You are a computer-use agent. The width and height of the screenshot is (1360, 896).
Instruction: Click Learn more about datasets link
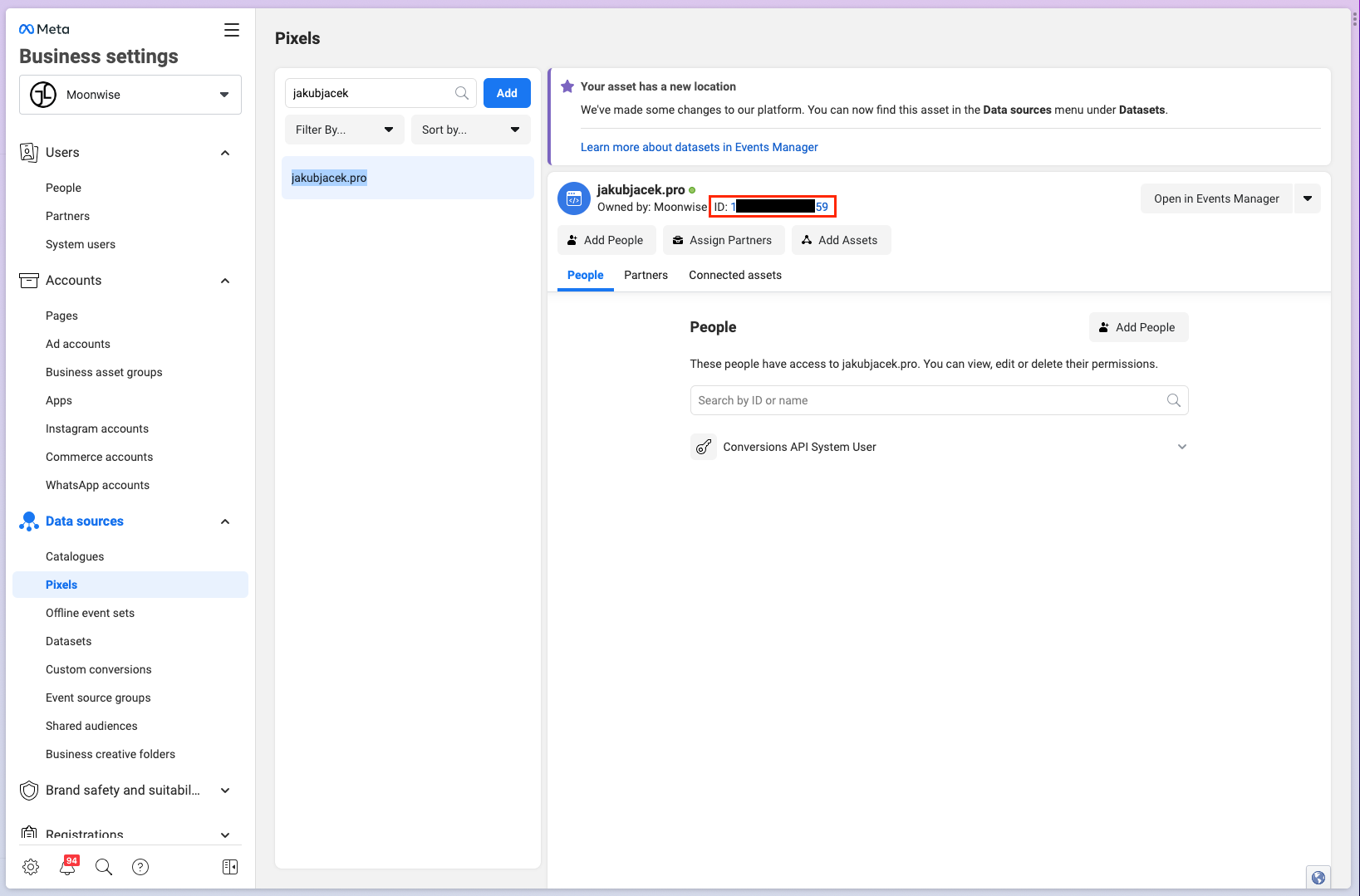tap(699, 147)
